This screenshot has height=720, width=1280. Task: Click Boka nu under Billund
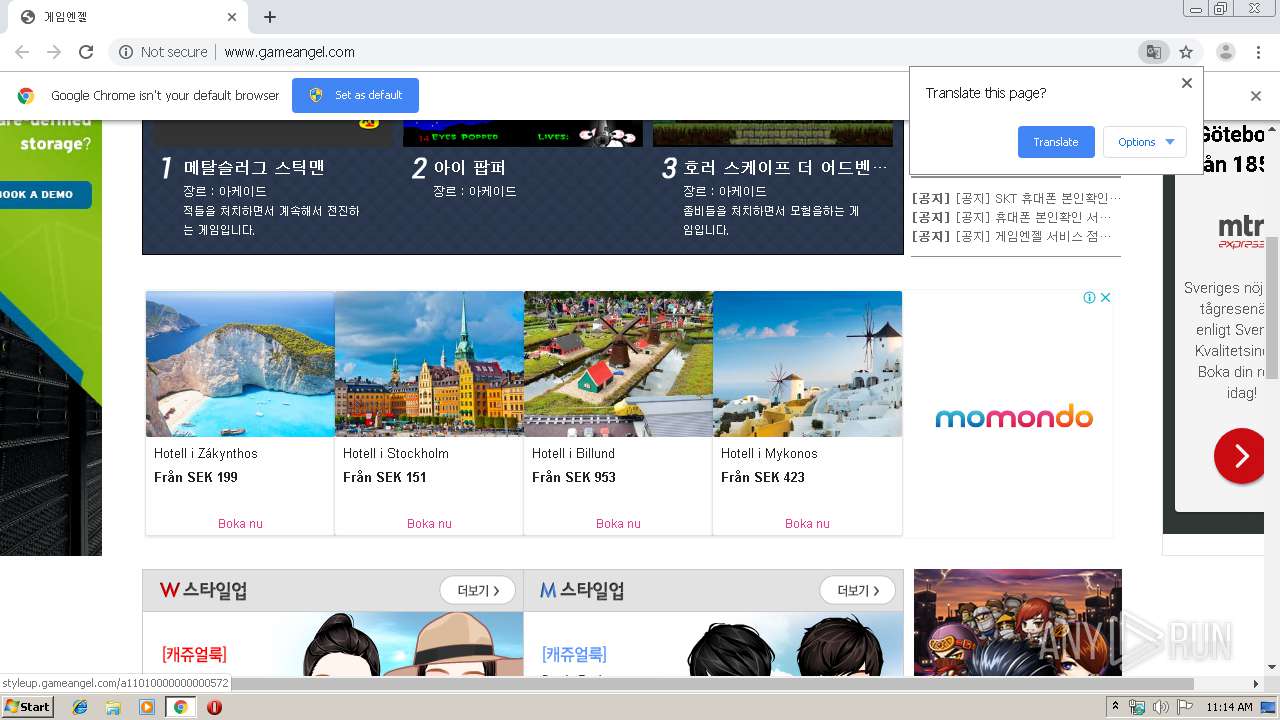(618, 523)
